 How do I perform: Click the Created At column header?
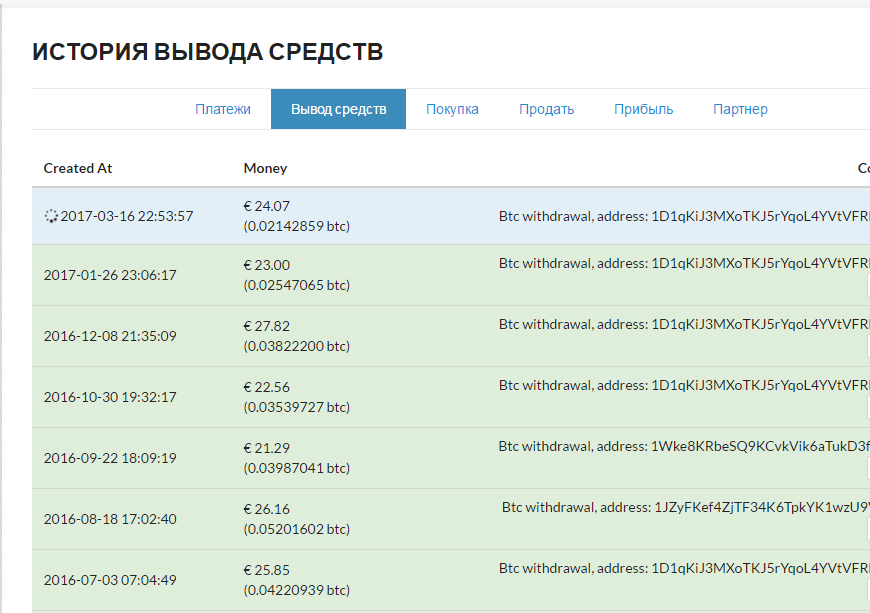pos(78,168)
